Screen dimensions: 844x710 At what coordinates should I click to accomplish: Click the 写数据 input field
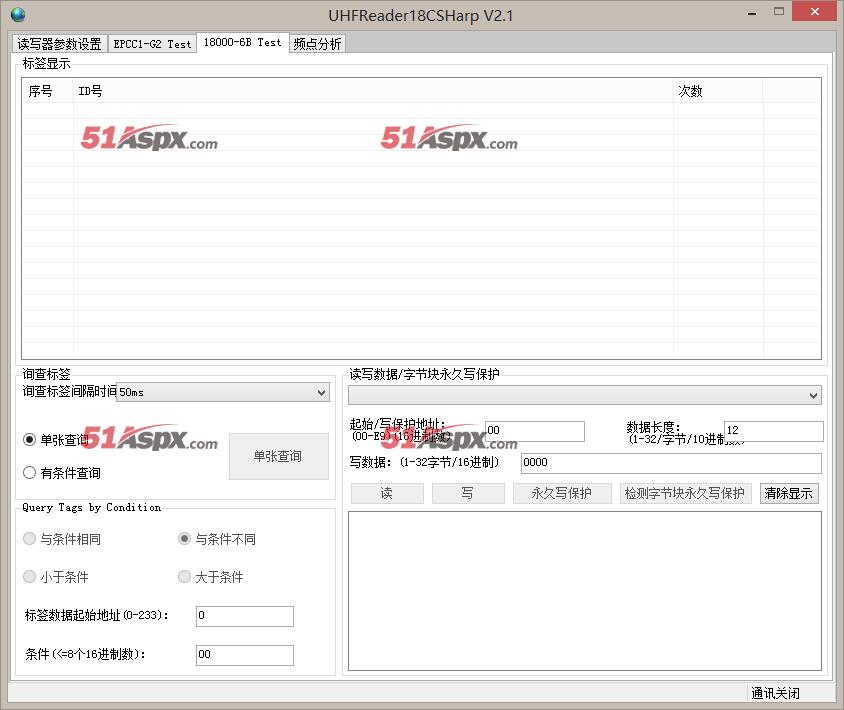[670, 463]
